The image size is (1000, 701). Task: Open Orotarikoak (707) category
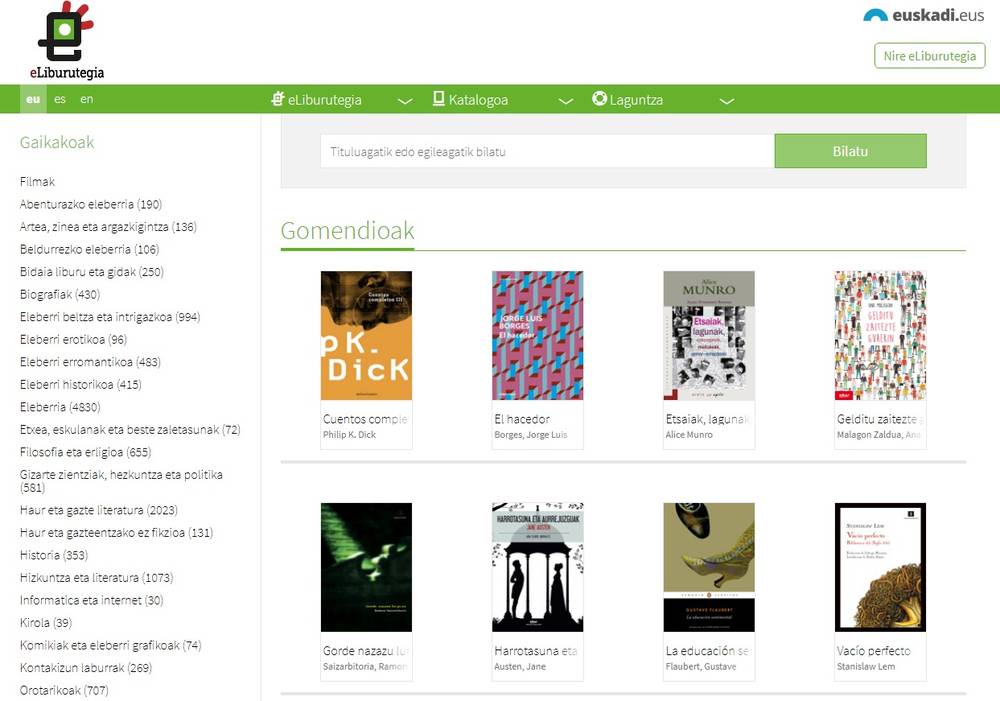[x=64, y=690]
